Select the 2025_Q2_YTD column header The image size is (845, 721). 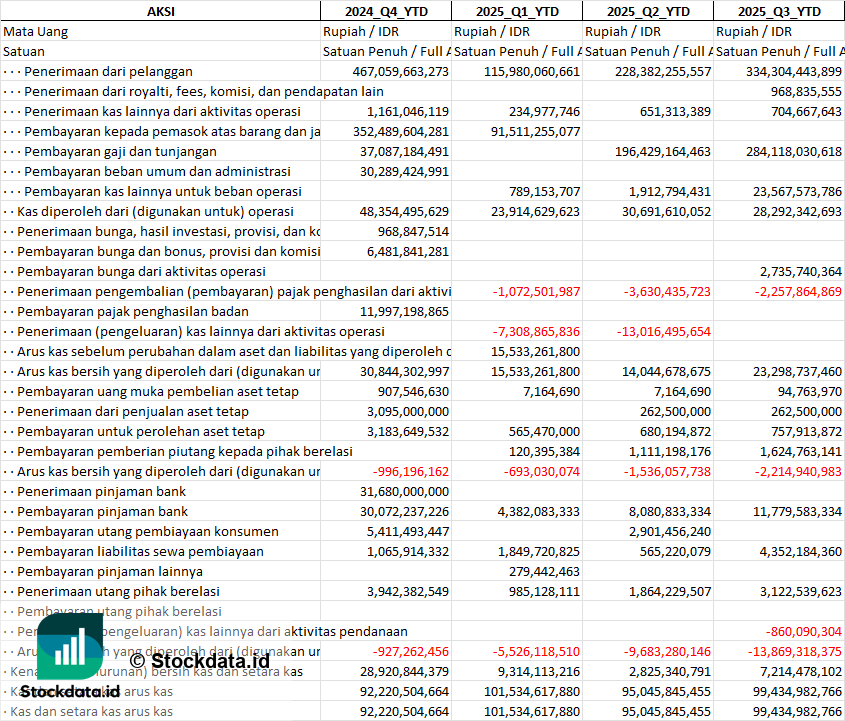[647, 11]
